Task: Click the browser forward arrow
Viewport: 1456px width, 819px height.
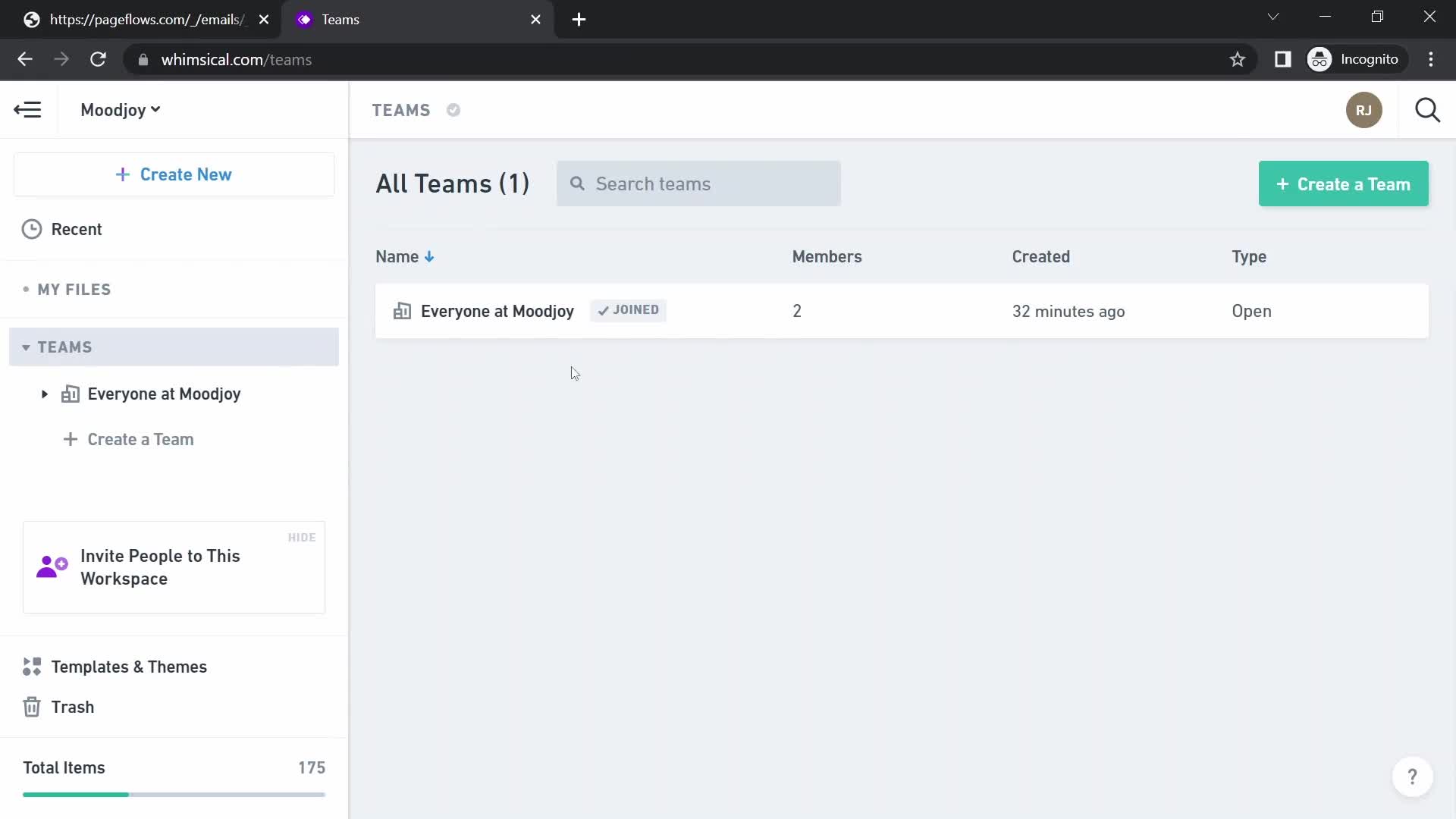Action: 61,59
